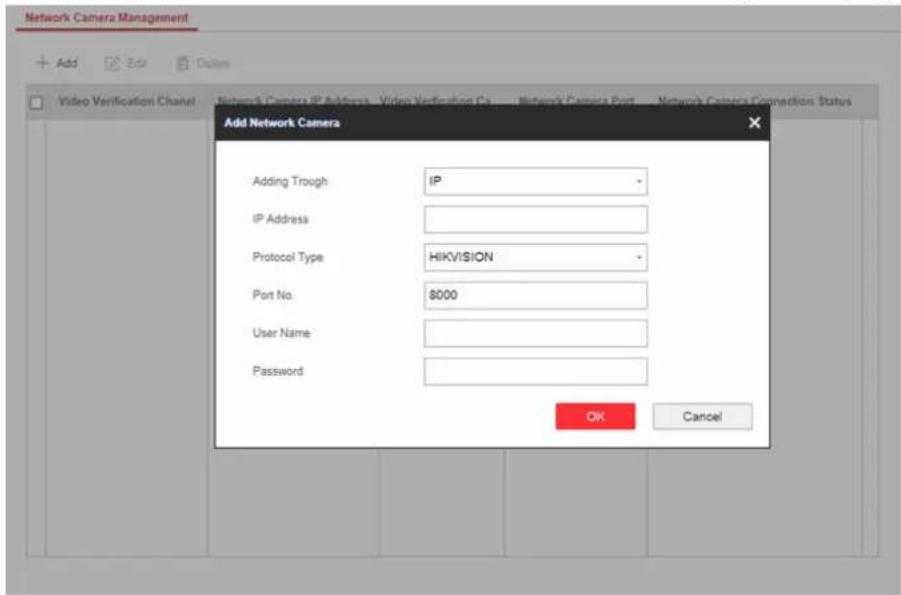The width and height of the screenshot is (901, 595).
Task: Confirm with the red OK button
Action: tap(595, 416)
